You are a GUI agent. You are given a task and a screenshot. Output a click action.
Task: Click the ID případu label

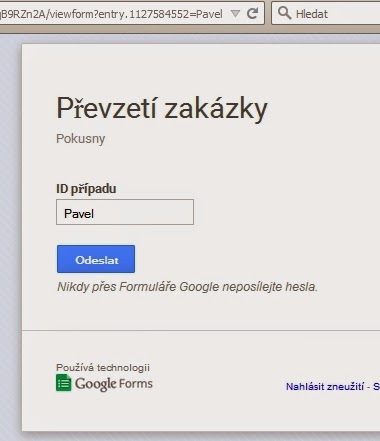(x=86, y=189)
